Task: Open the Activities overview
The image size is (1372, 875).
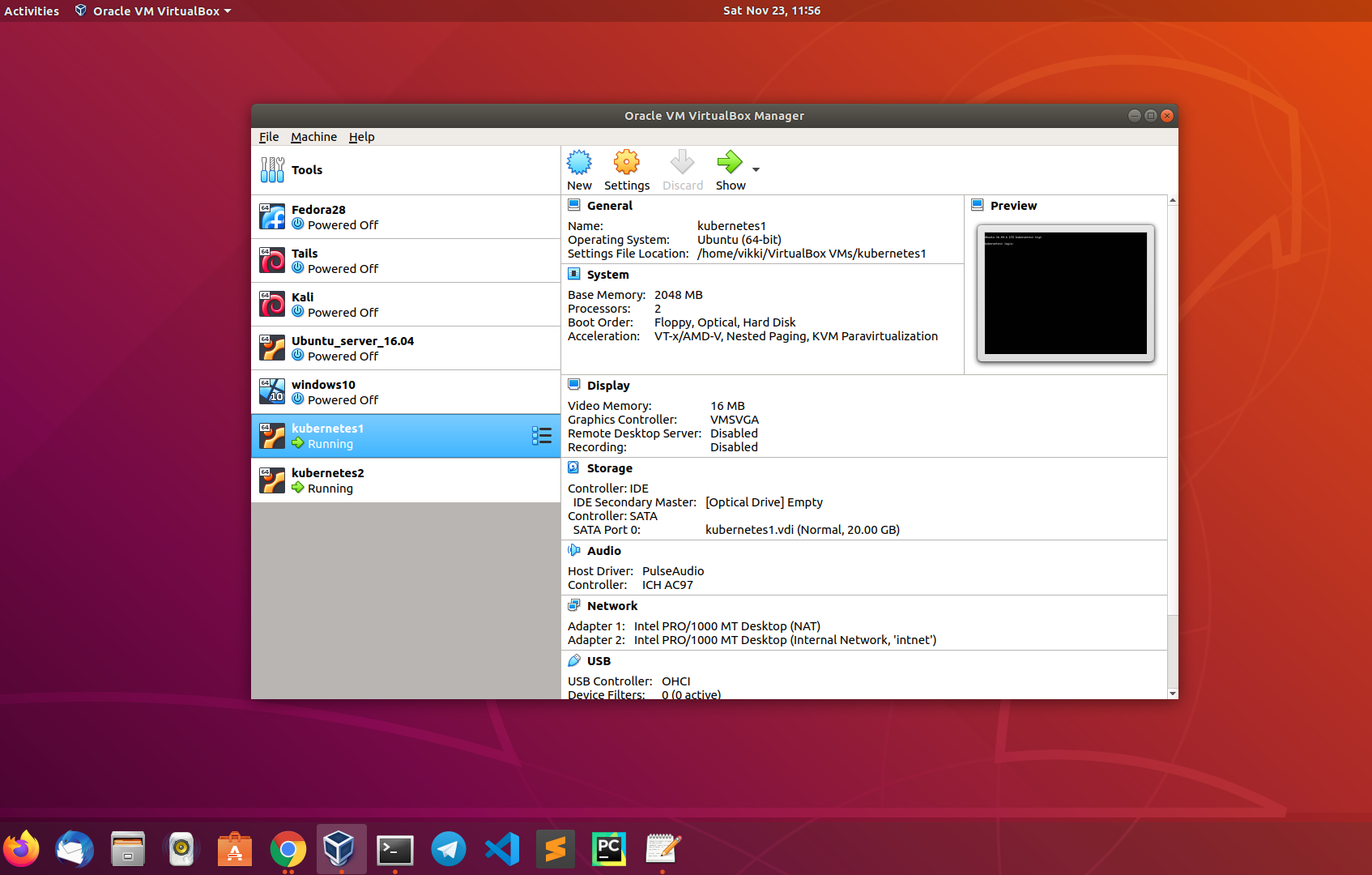Action: click(32, 11)
